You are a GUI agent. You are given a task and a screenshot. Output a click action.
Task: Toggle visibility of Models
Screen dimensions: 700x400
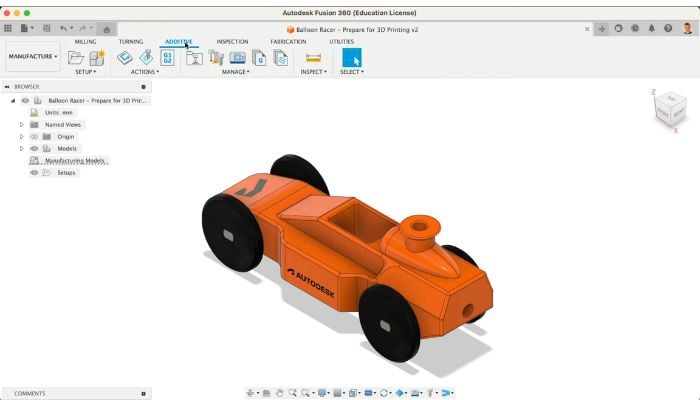(x=34, y=149)
